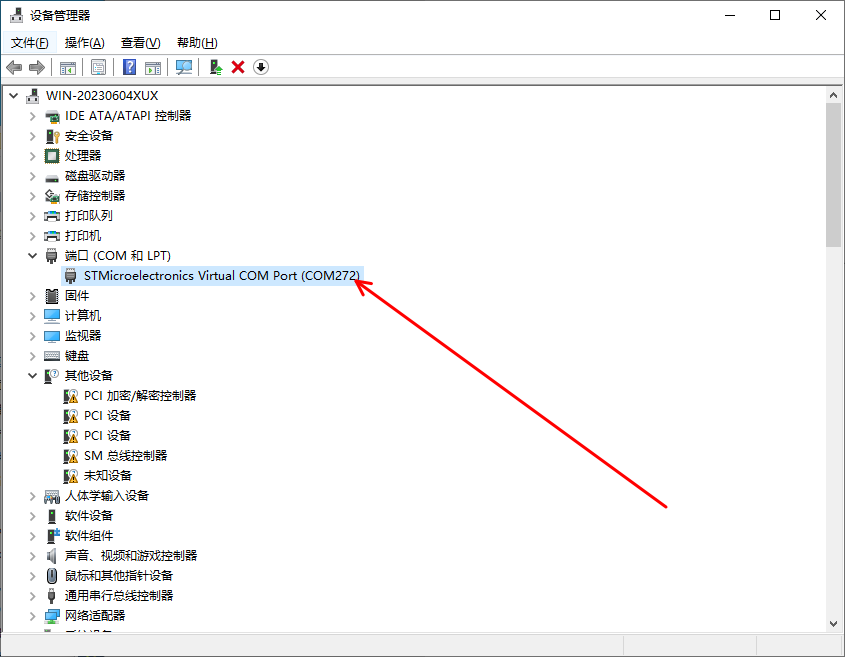Click the 鼠标和其他指针设备 mouse icon
This screenshot has height=657, width=845.
tap(52, 576)
